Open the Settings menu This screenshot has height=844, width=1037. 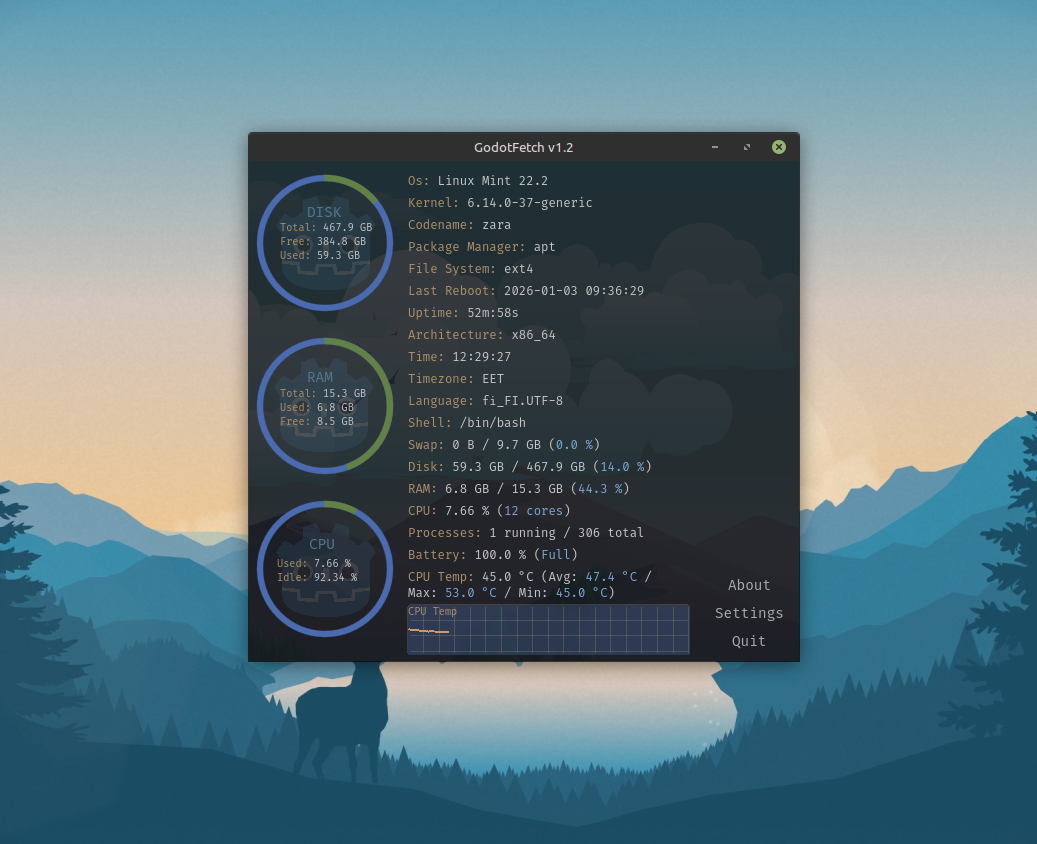click(x=749, y=613)
